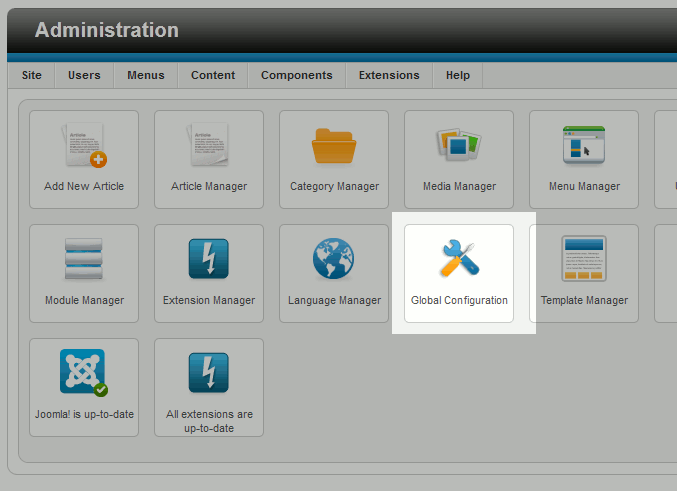The height and width of the screenshot is (491, 677).
Task: Click the Global Configuration tools icon
Action: coord(459,258)
